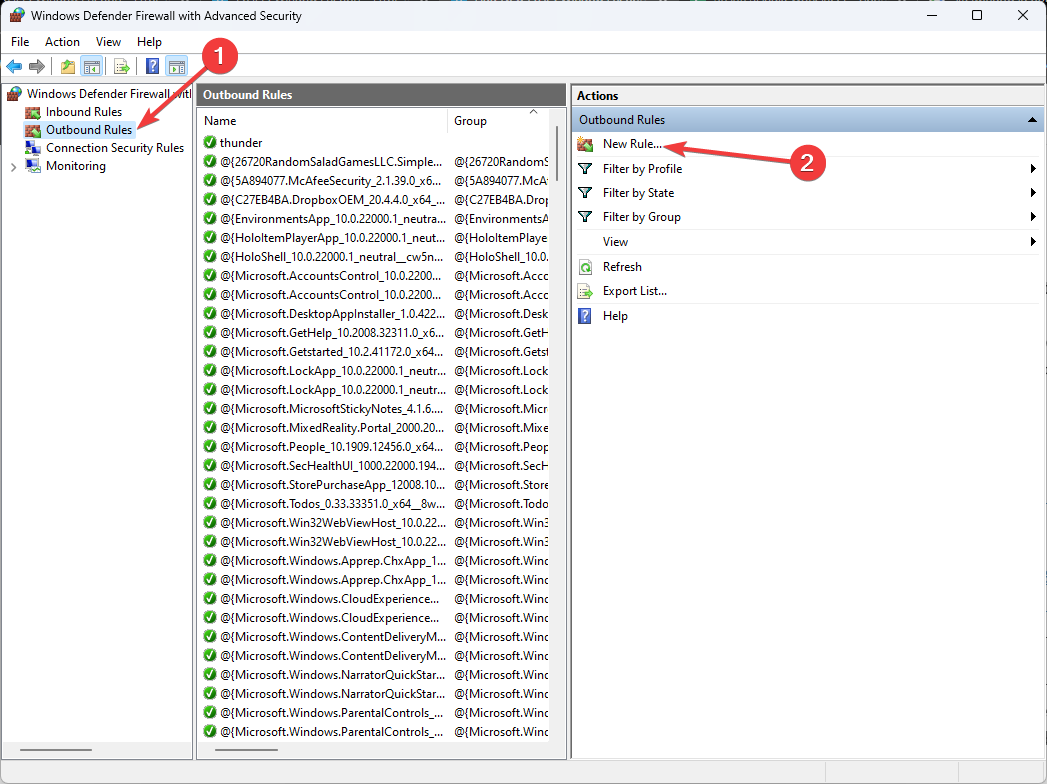
Task: Click Filter by Group action
Action: click(x=642, y=217)
